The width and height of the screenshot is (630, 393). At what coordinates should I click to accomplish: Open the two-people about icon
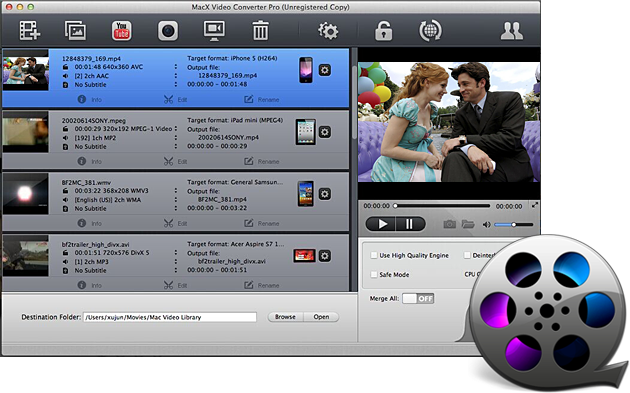click(511, 31)
